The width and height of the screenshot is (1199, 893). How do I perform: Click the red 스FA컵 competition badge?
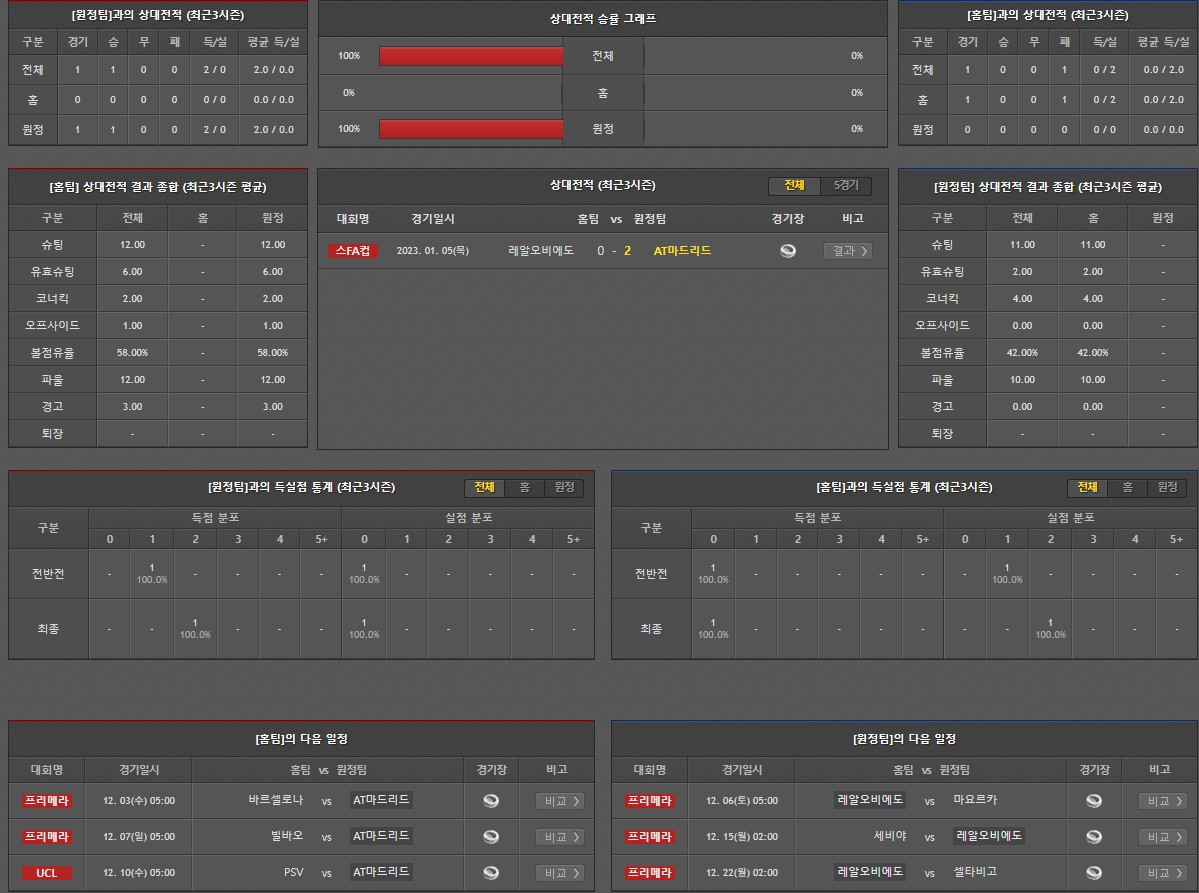click(x=353, y=251)
